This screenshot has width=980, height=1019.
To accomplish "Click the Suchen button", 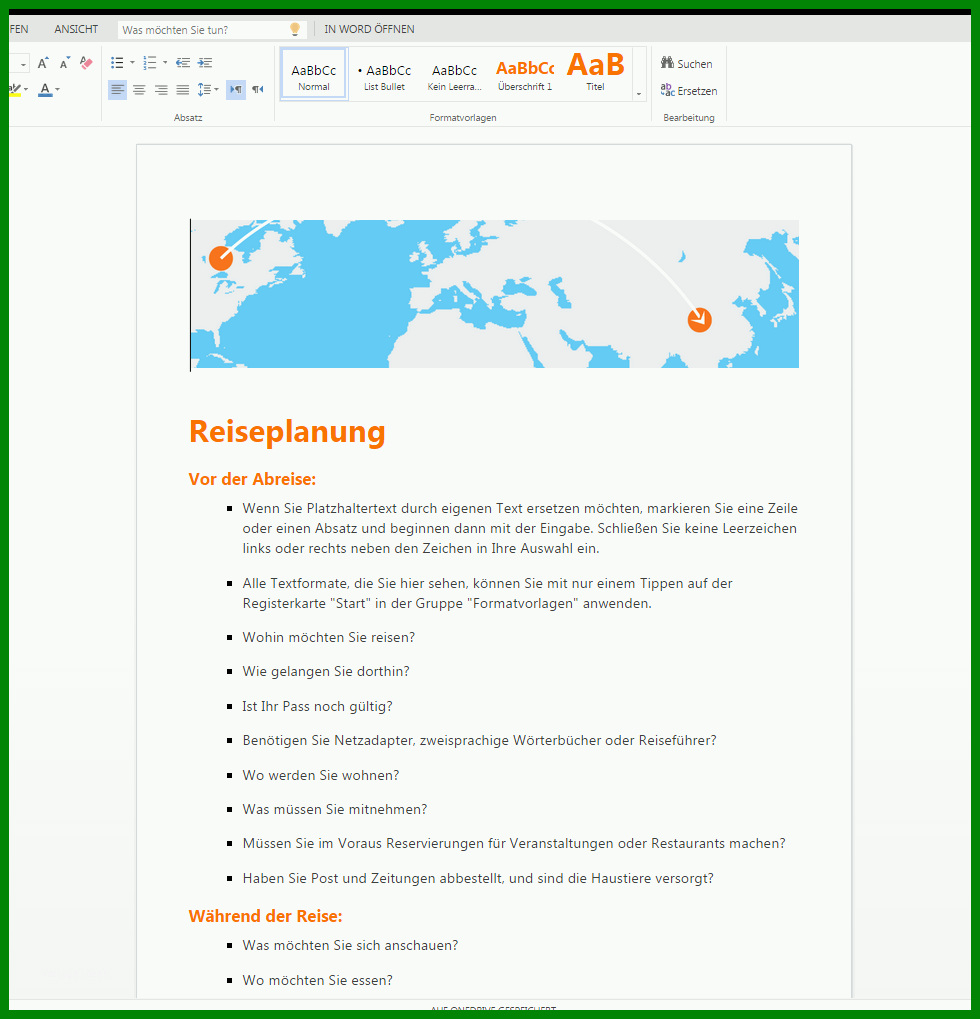I will (x=687, y=64).
